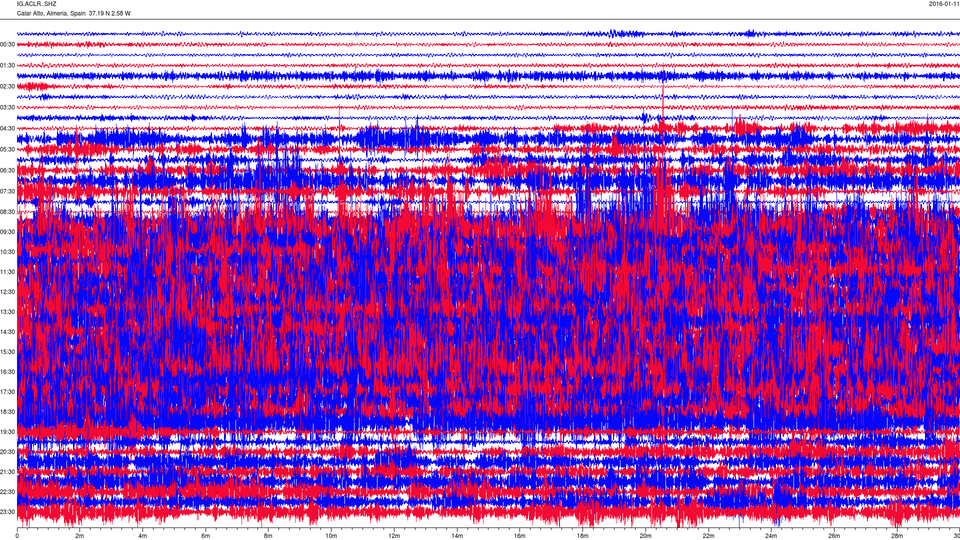Select the 00:30 time label
960x540 pixels.
[x=7, y=45]
